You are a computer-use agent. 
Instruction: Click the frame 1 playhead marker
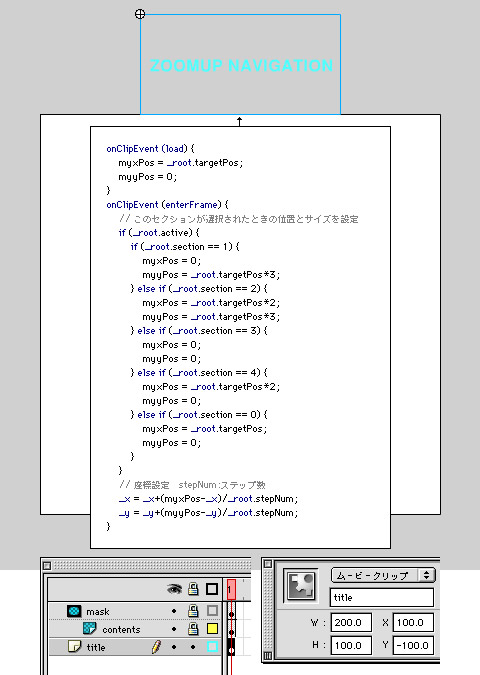[x=231, y=589]
